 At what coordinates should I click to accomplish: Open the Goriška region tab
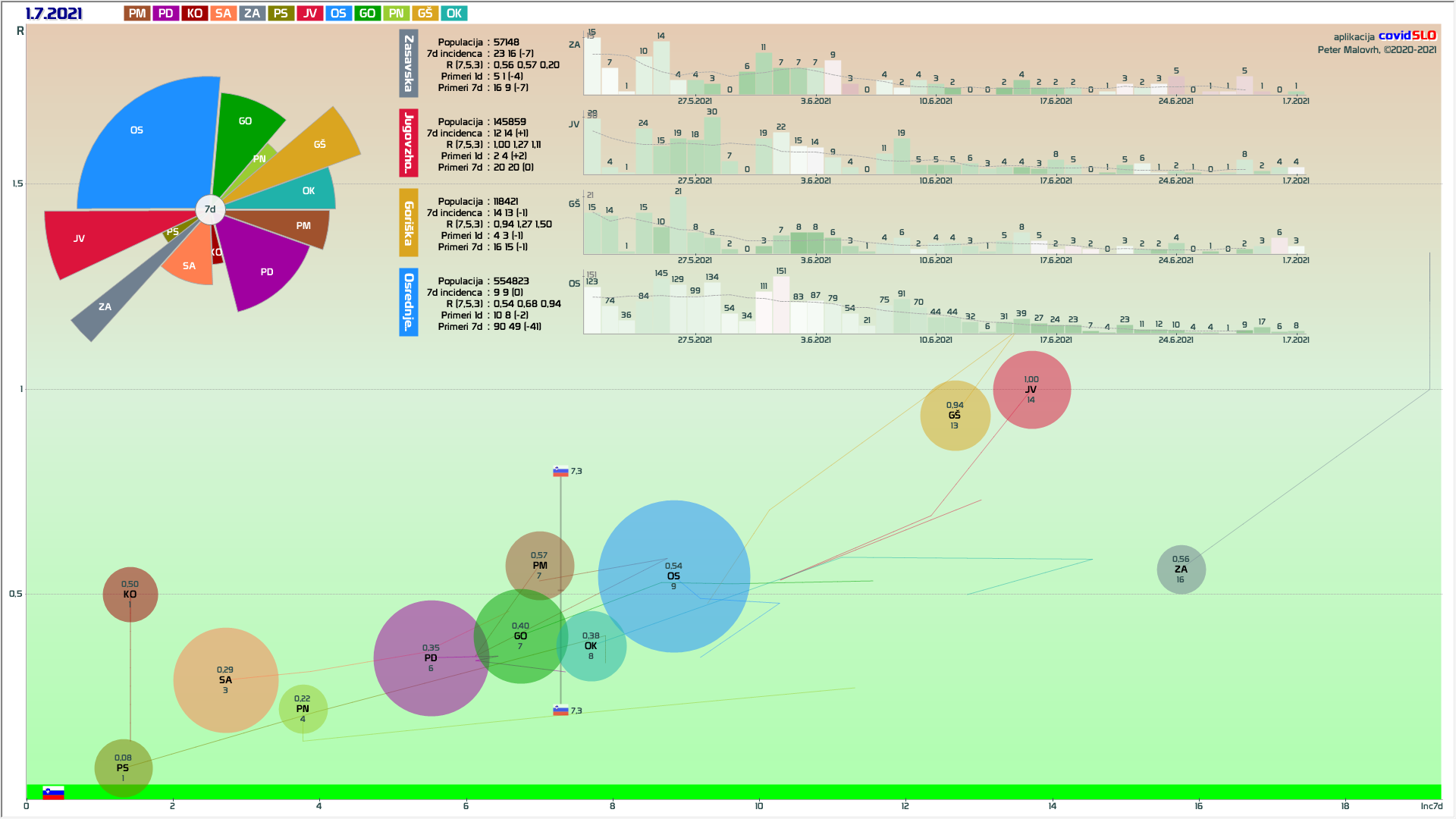point(409,223)
